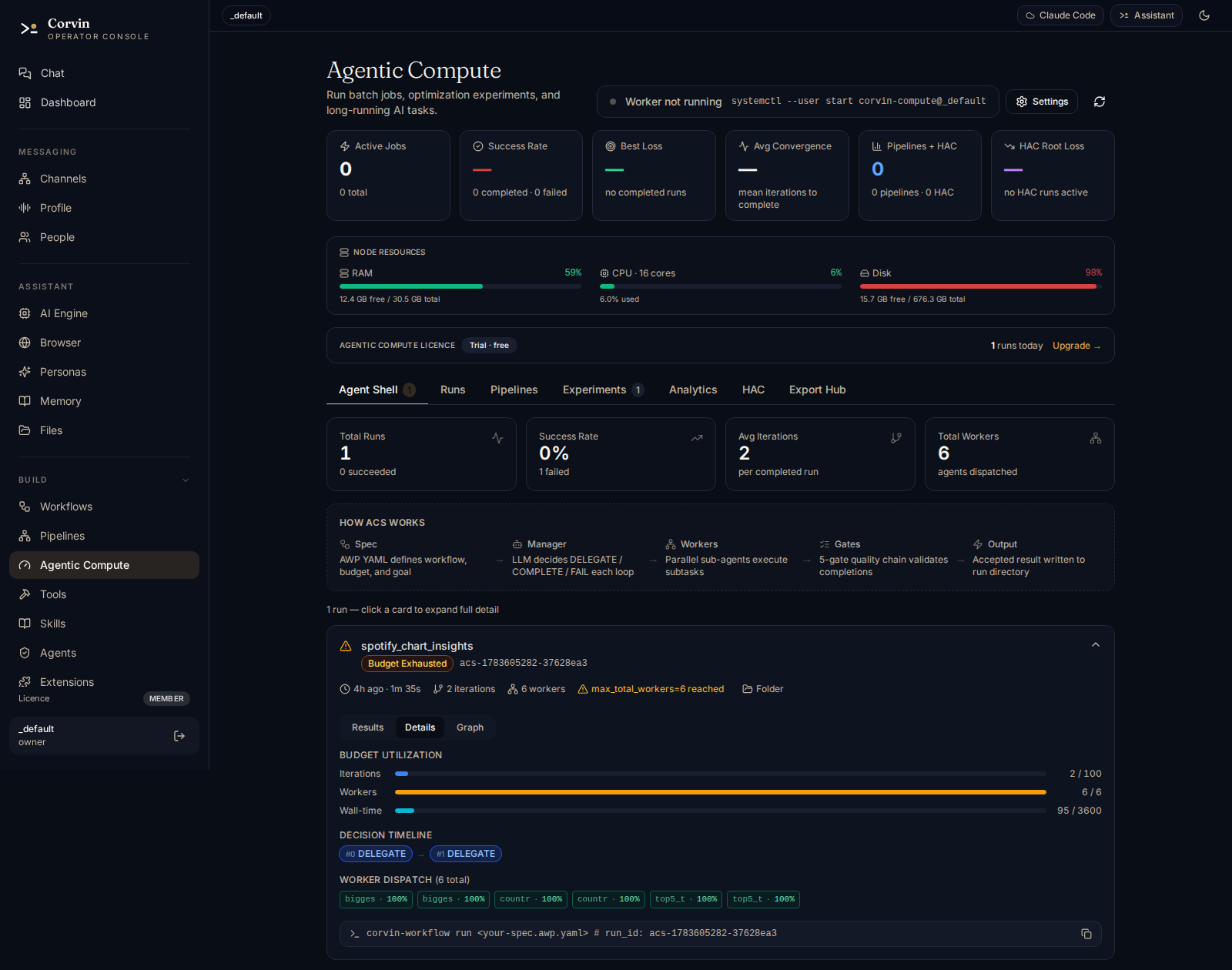Click the AI Engine chip icon
The width and height of the screenshot is (1232, 970).
(25, 313)
